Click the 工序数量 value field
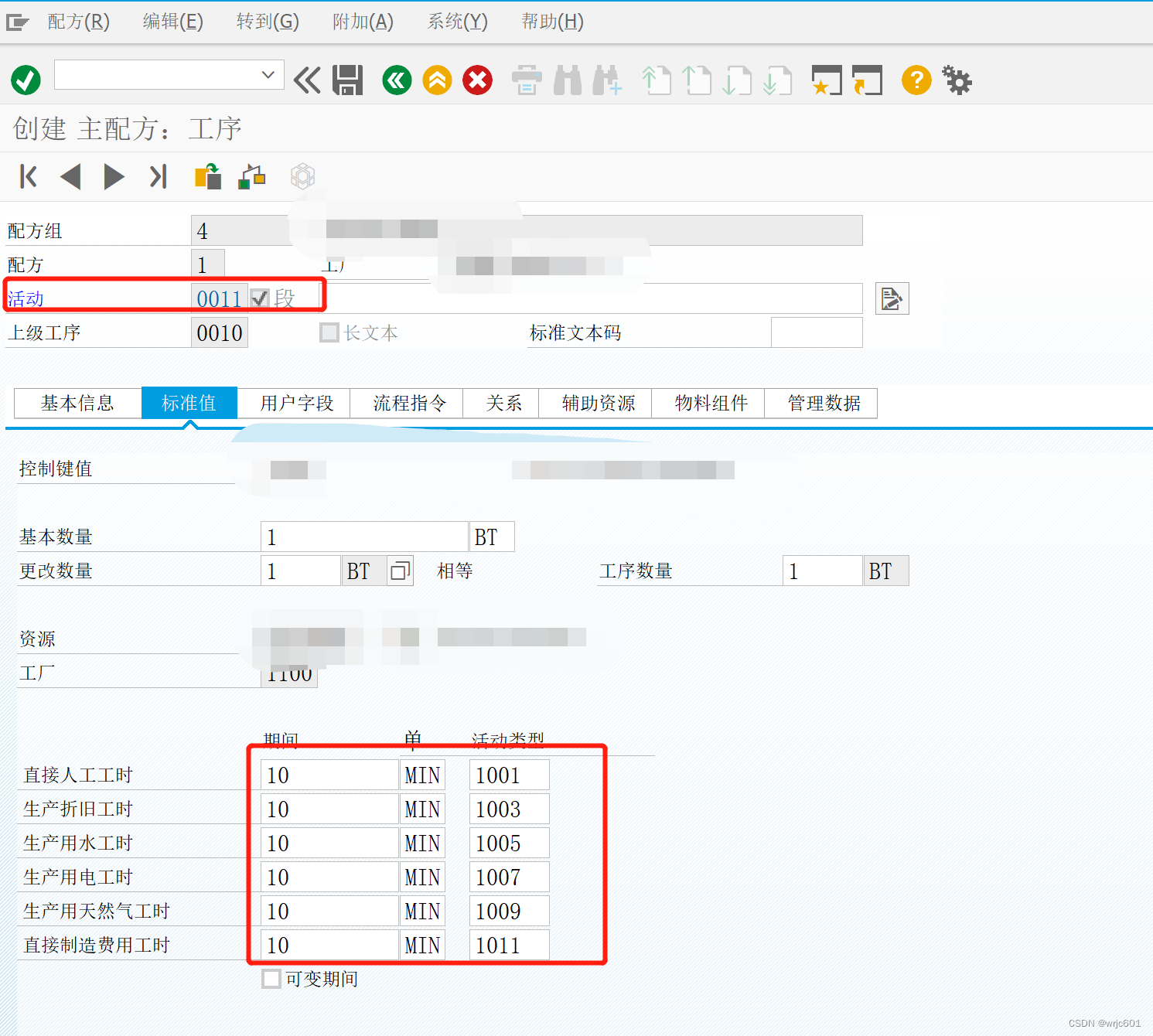1153x1036 pixels. click(x=822, y=571)
